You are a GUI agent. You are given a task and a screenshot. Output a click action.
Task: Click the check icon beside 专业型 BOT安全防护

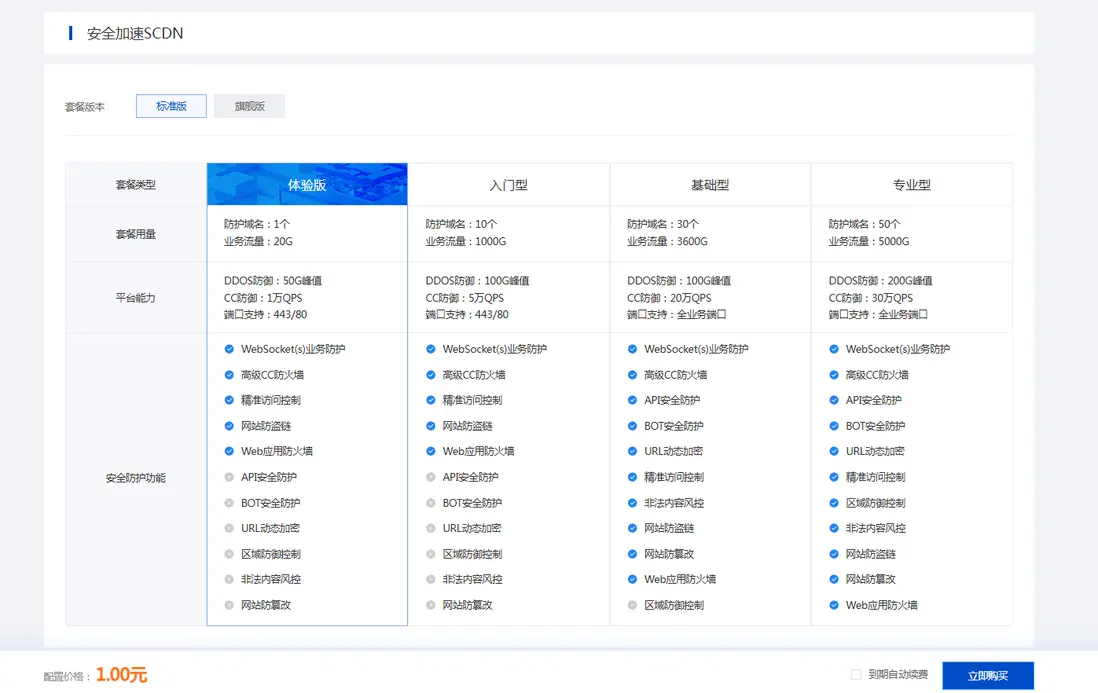(834, 426)
